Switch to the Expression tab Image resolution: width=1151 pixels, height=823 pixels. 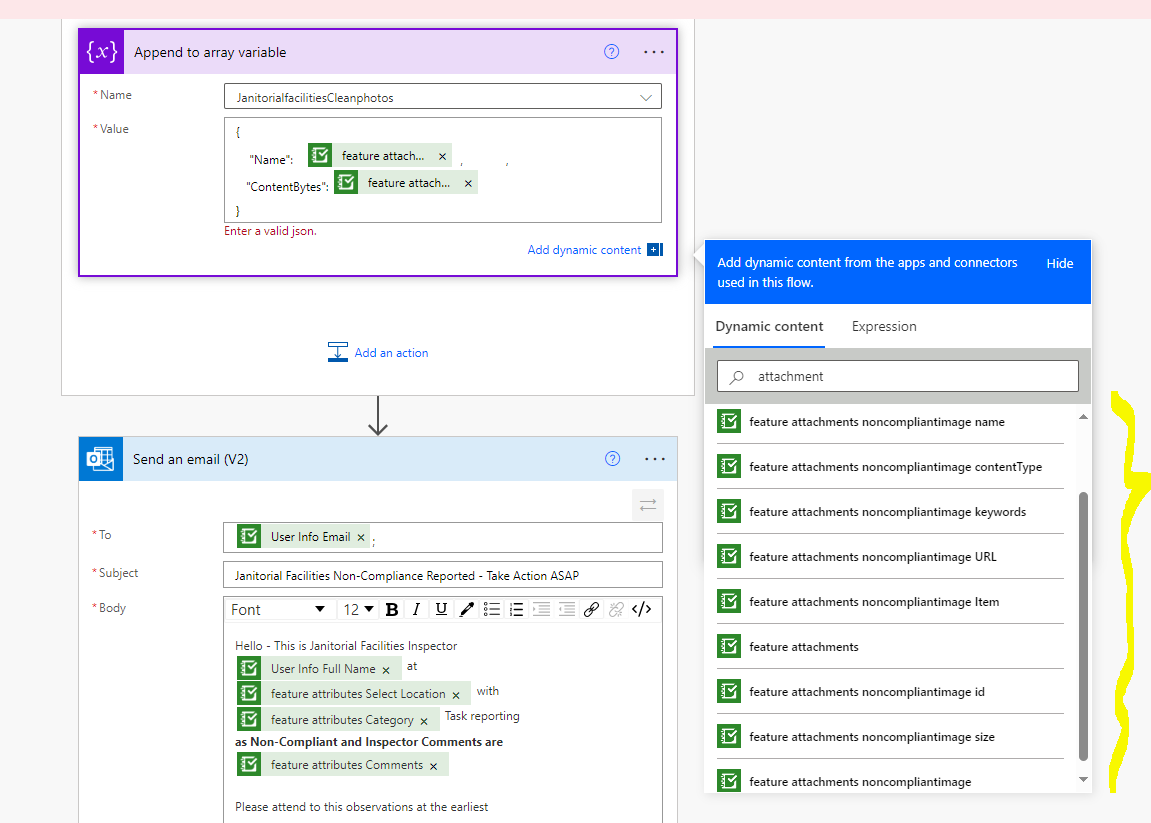coord(883,326)
